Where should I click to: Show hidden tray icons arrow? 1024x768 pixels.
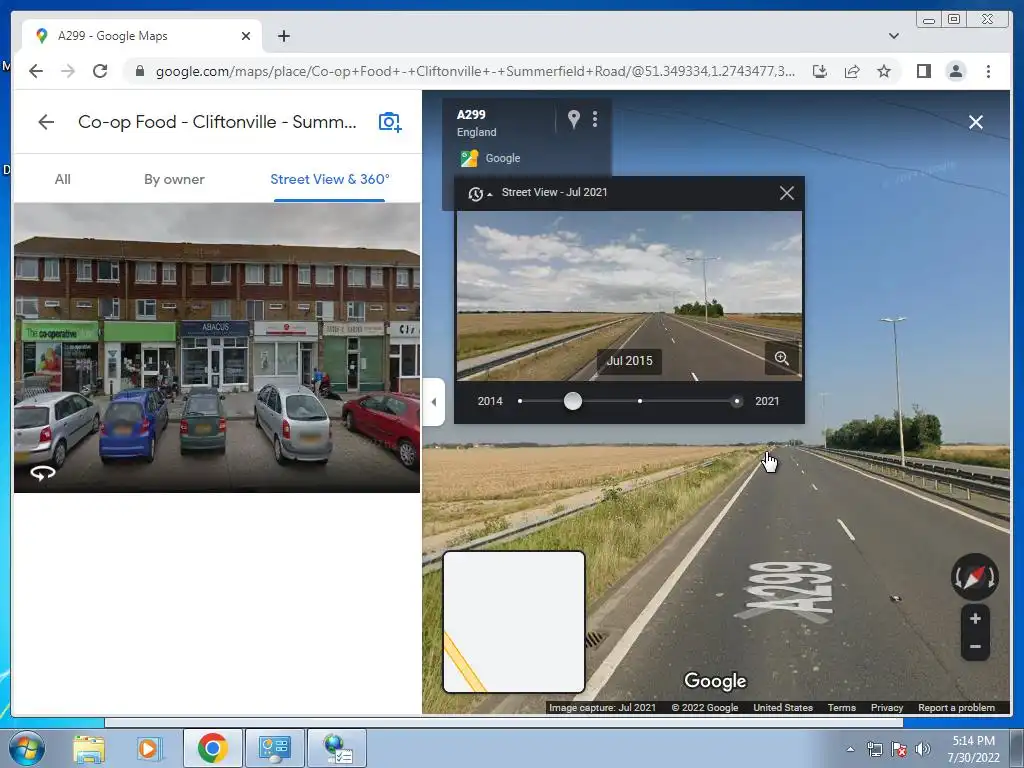tap(850, 749)
